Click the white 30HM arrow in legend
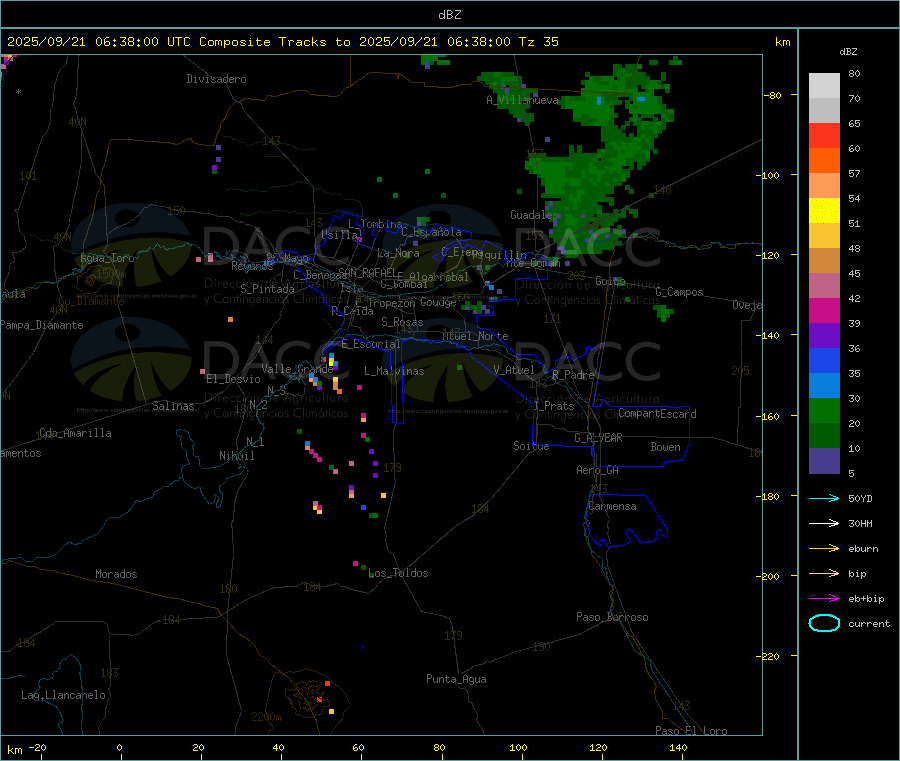 (824, 523)
